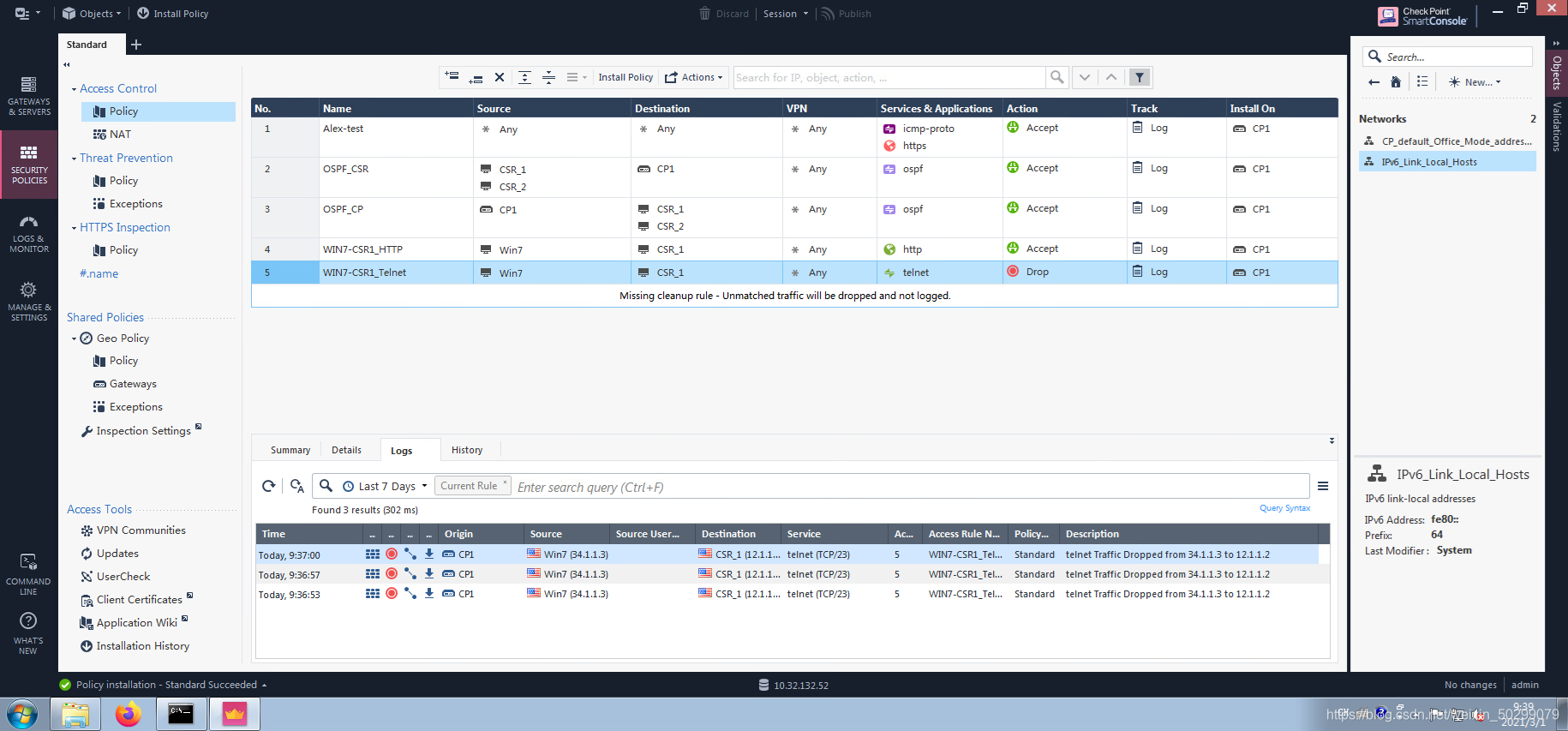This screenshot has height=731, width=1568.
Task: Switch to the Details tab
Action: click(346, 450)
